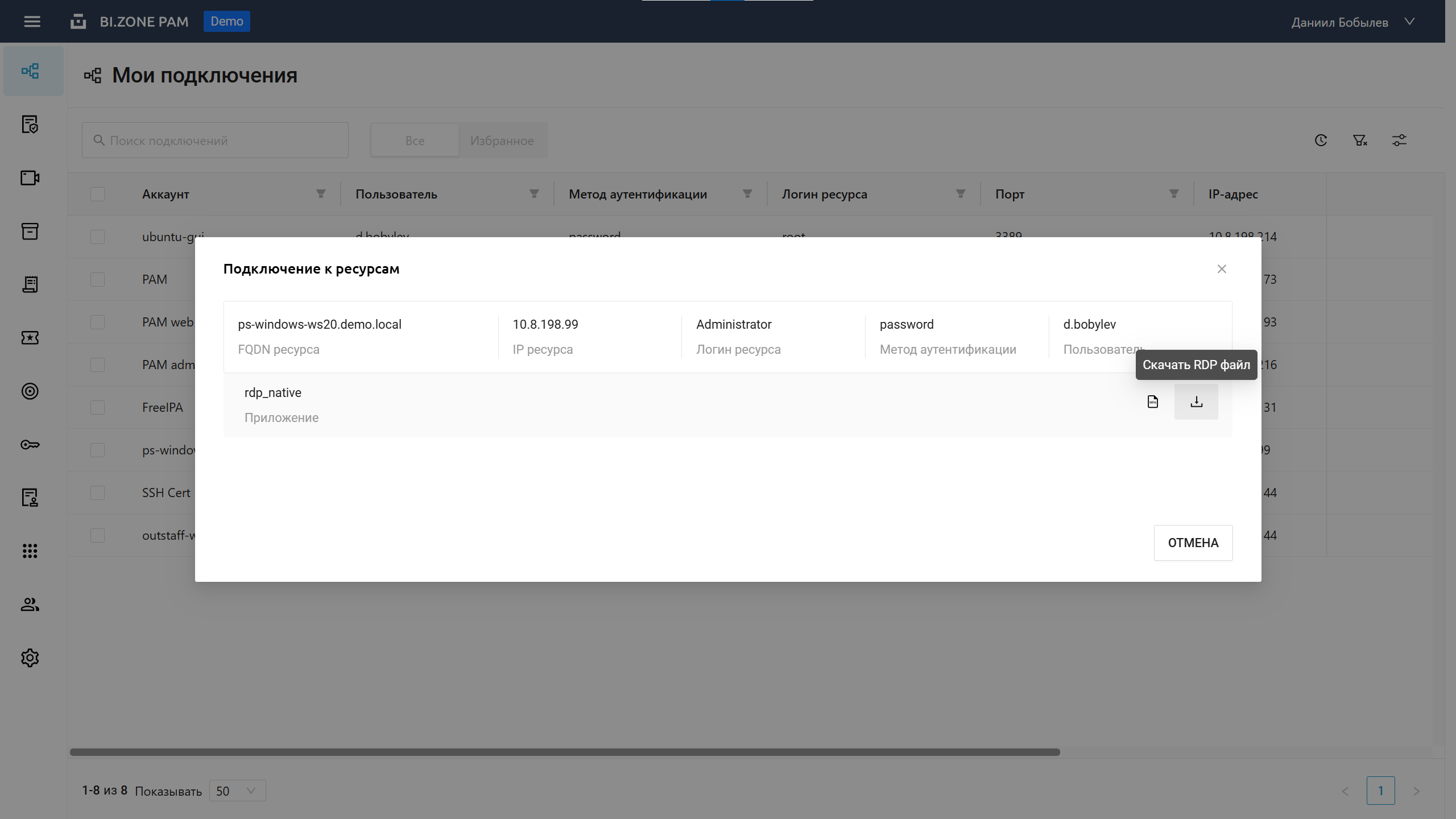
Task: Open the connection history clock icon
Action: [1320, 140]
